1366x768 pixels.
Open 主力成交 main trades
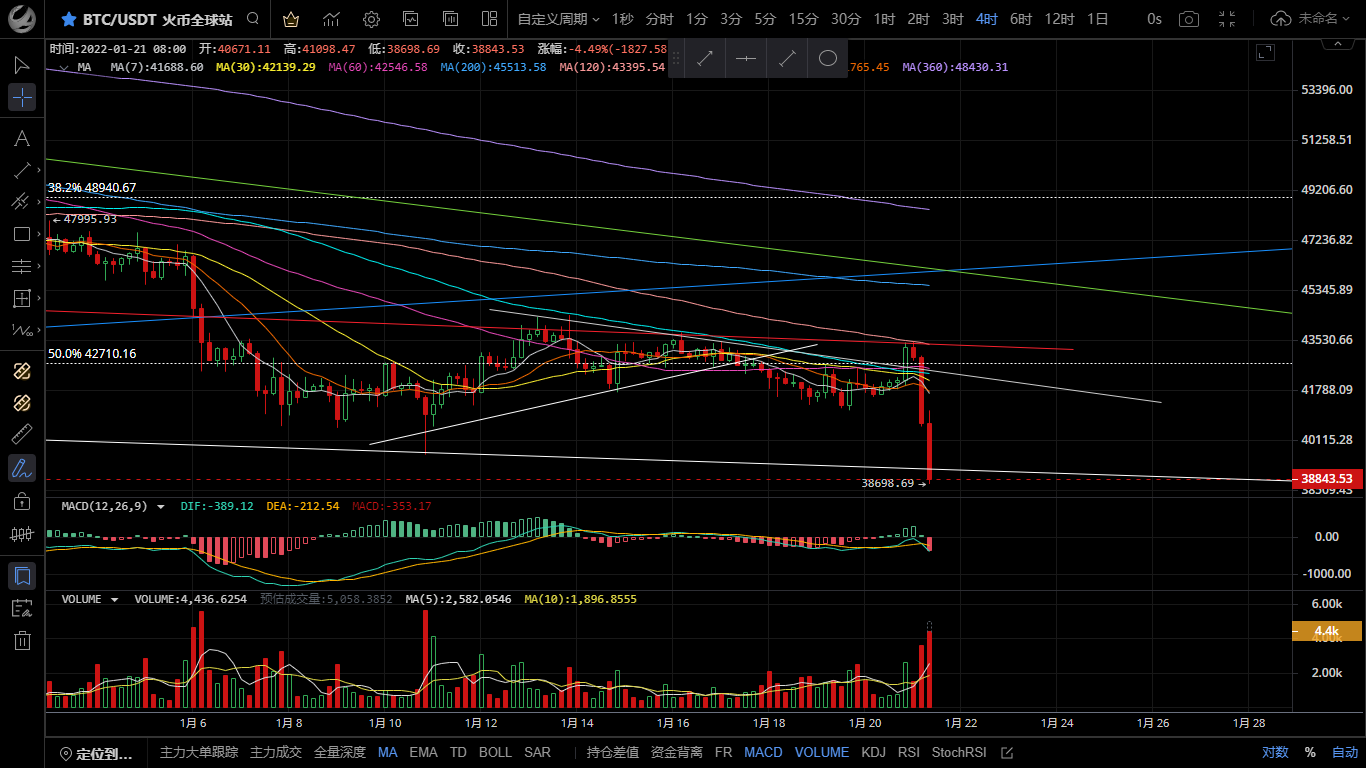(276, 752)
